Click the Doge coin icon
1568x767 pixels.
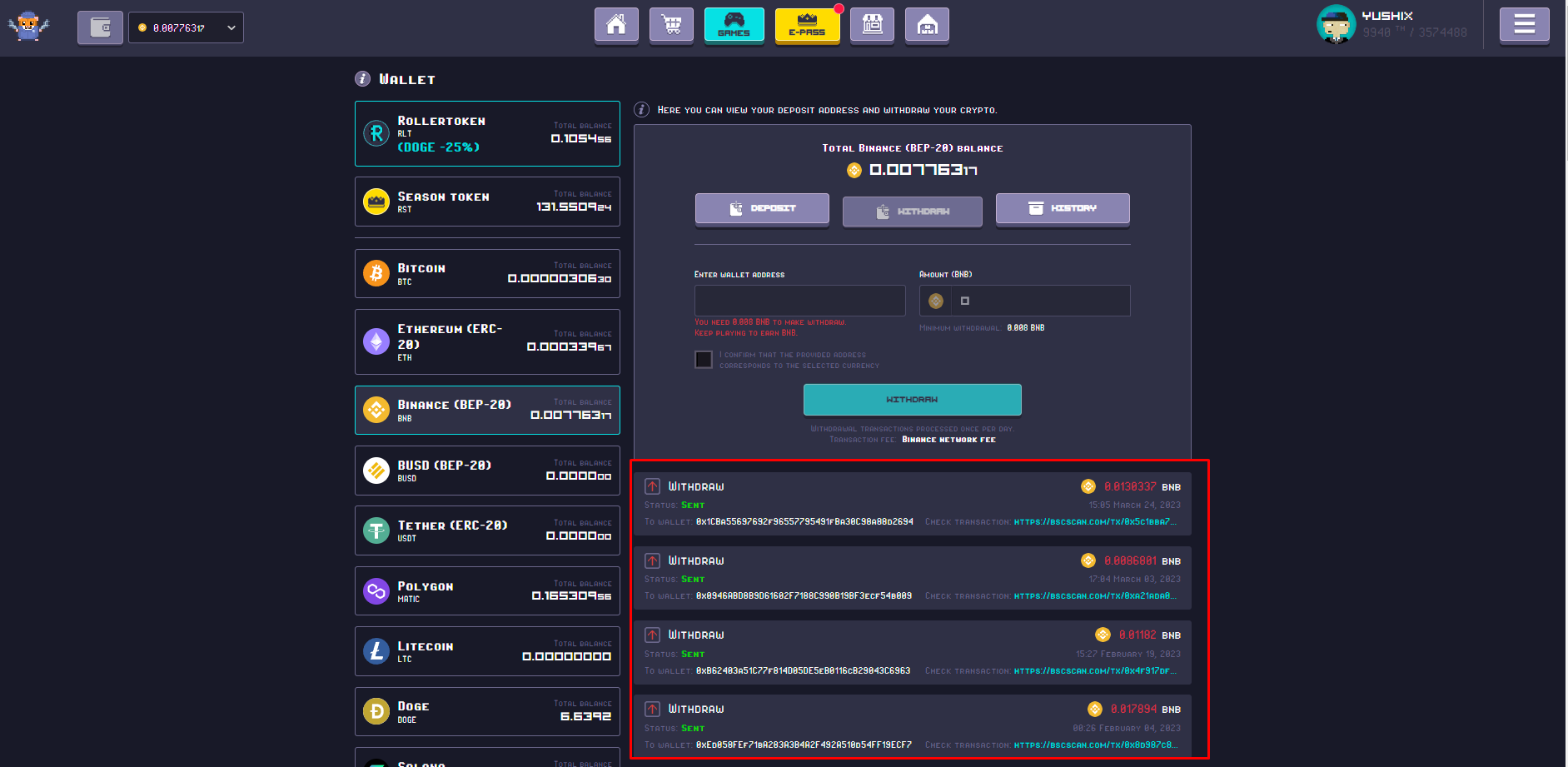click(376, 711)
